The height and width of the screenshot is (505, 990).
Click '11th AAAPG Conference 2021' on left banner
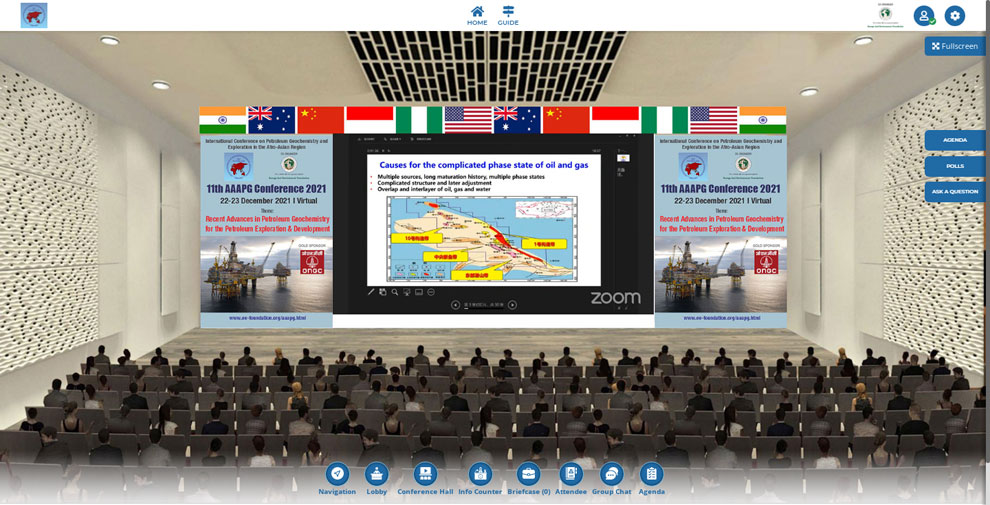pyautogui.click(x=266, y=189)
